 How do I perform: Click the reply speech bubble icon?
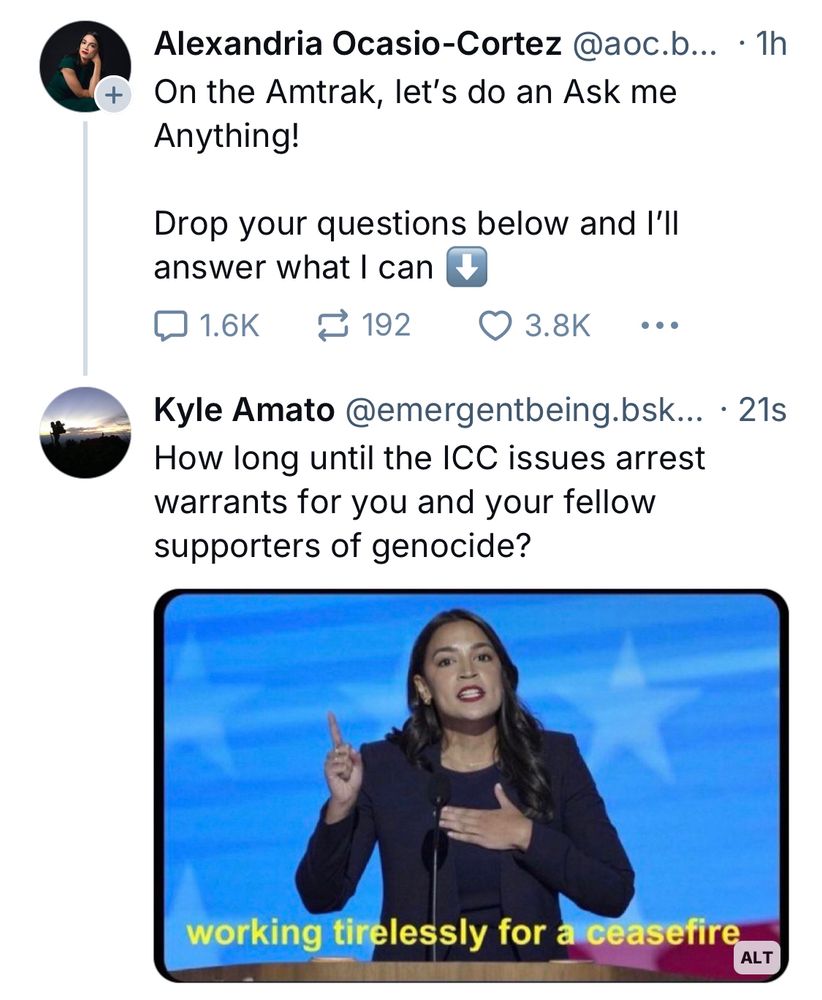coord(170,325)
